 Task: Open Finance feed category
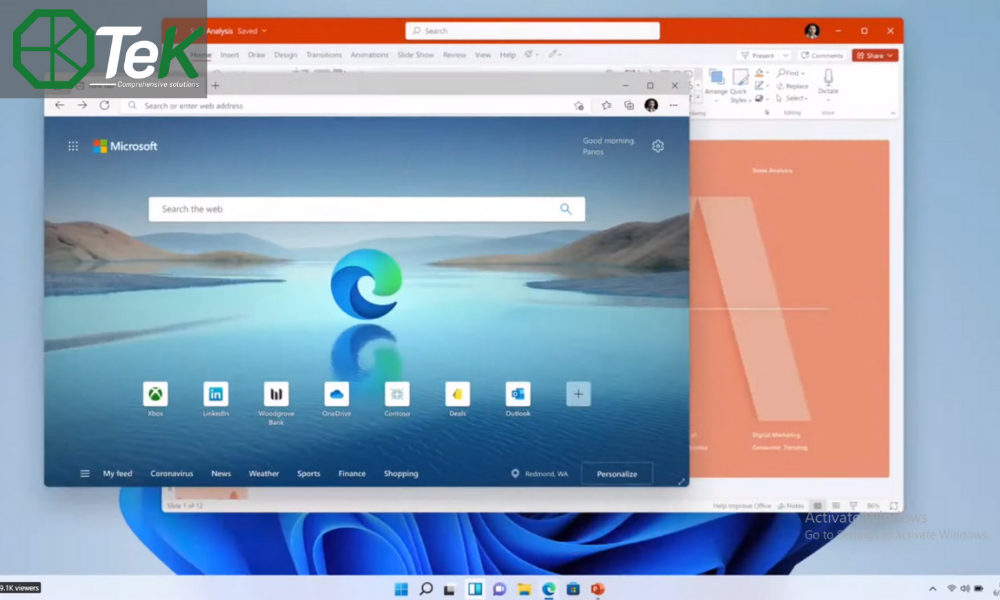coord(352,473)
